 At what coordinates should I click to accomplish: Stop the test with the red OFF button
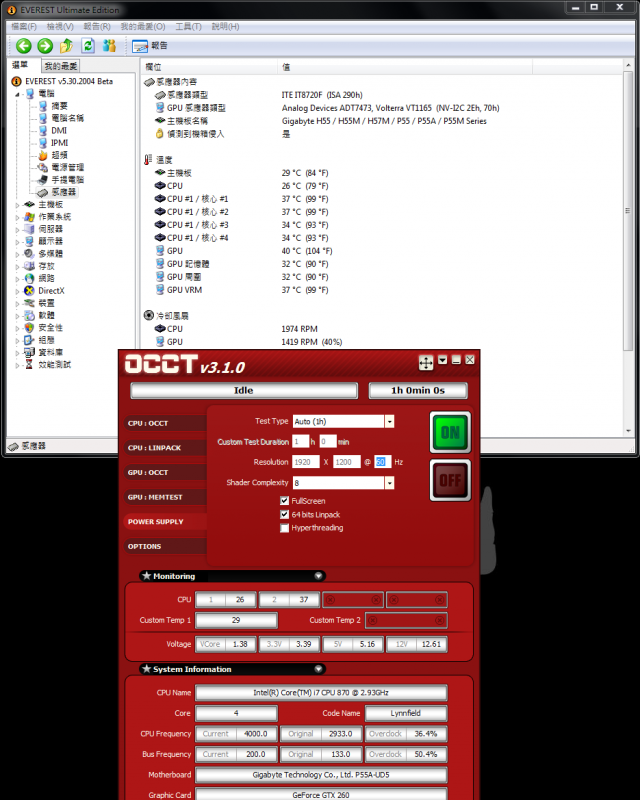point(450,480)
